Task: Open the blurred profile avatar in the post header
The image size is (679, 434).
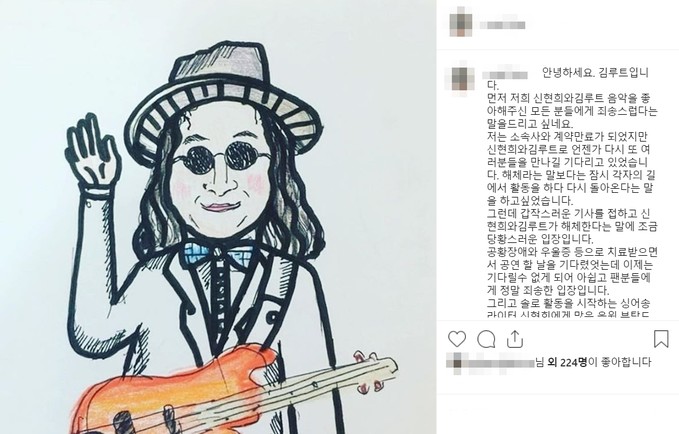Action: pos(462,22)
